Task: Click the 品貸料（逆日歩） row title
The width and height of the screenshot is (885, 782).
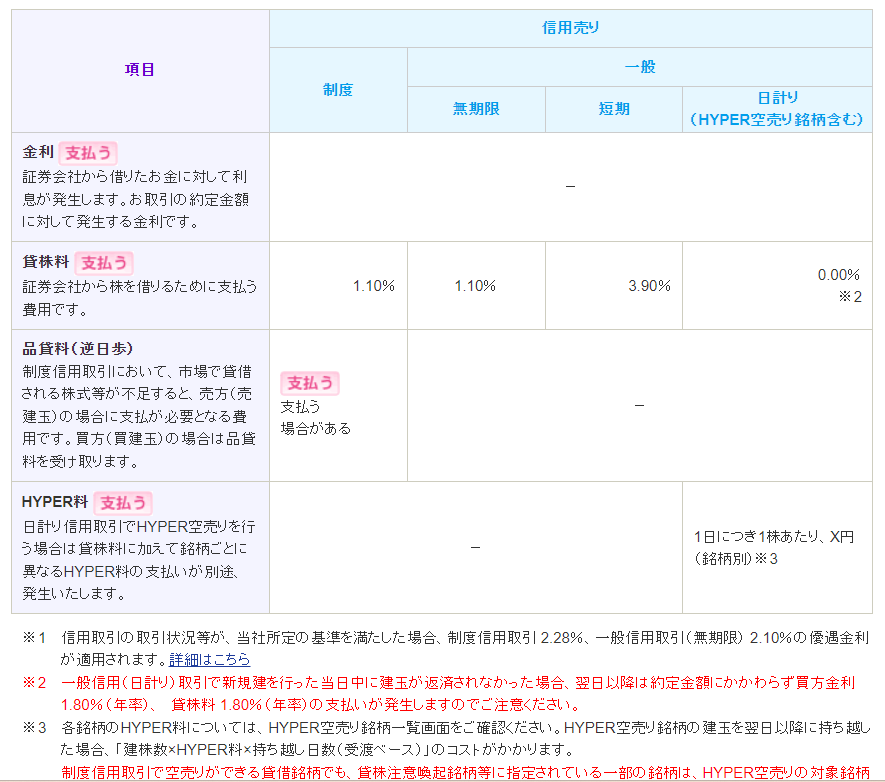Action: point(77,349)
